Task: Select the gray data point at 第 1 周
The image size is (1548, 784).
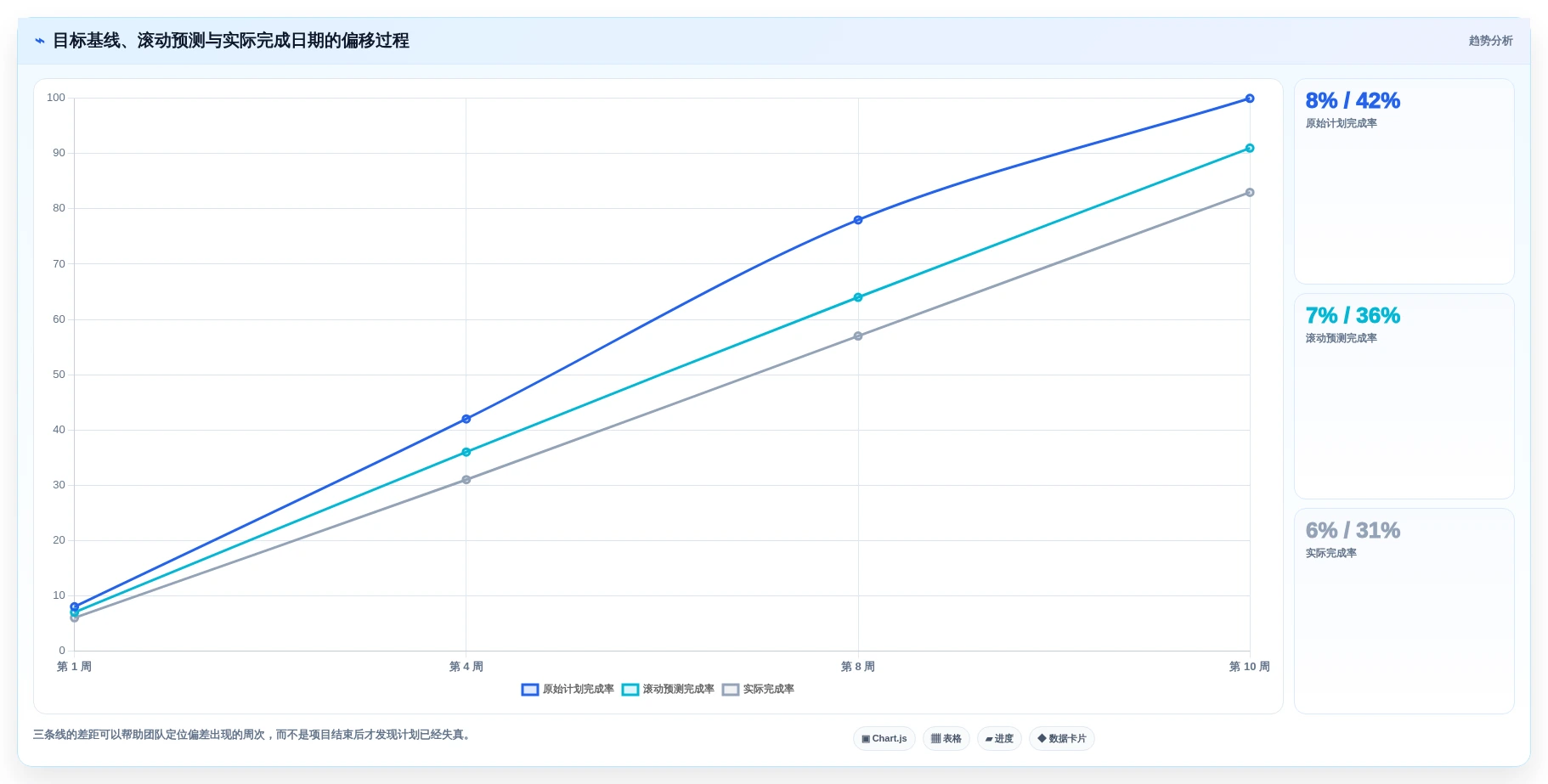Action: coord(75,618)
